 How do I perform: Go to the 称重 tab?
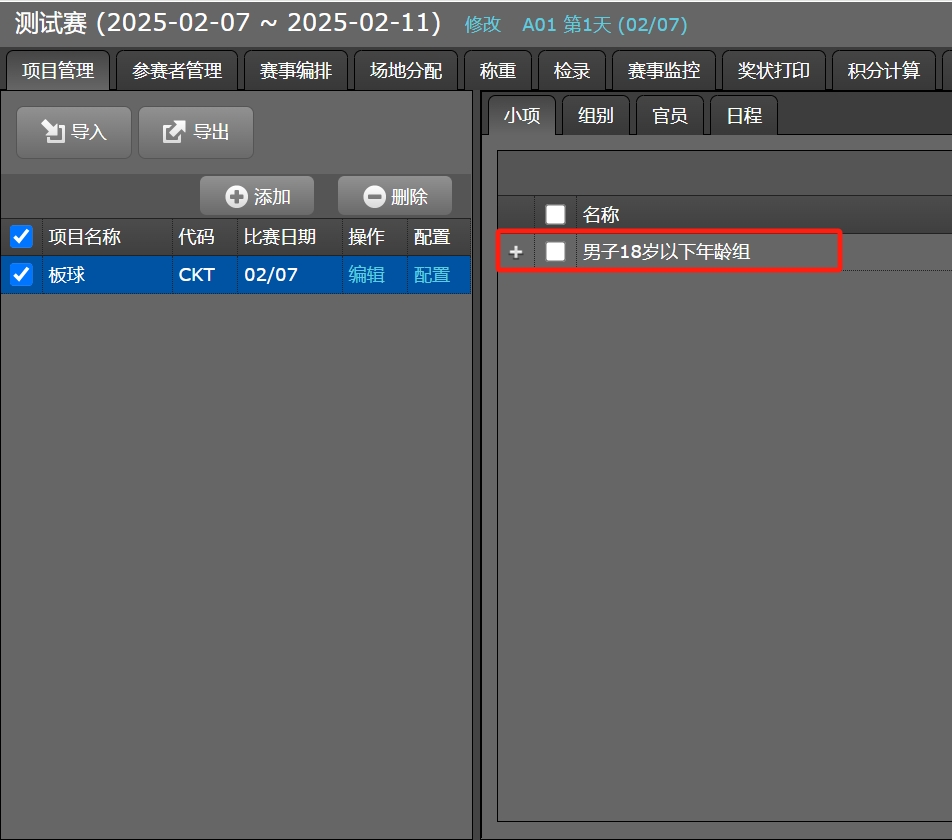click(498, 71)
